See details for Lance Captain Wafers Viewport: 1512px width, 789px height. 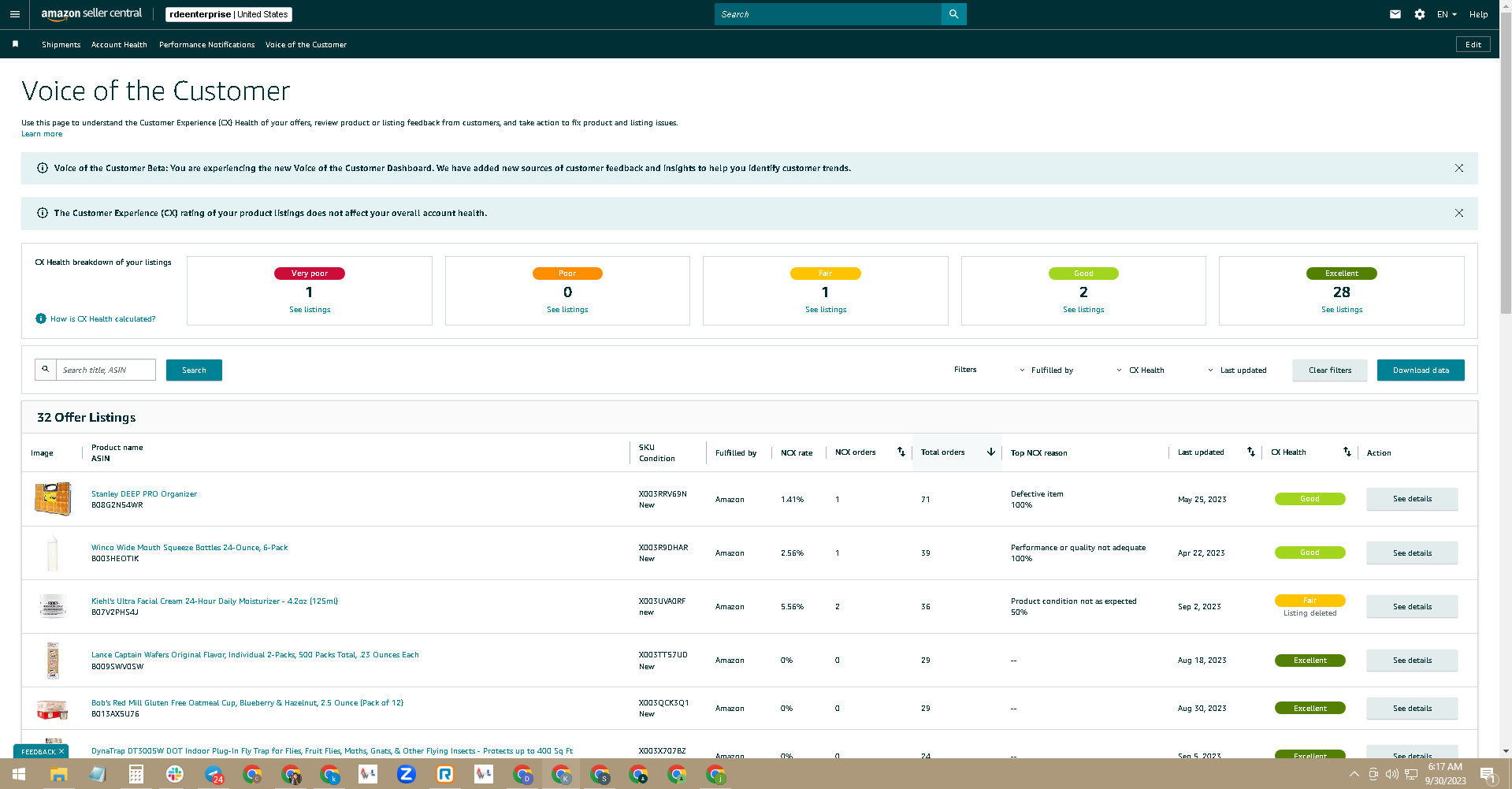[1412, 660]
